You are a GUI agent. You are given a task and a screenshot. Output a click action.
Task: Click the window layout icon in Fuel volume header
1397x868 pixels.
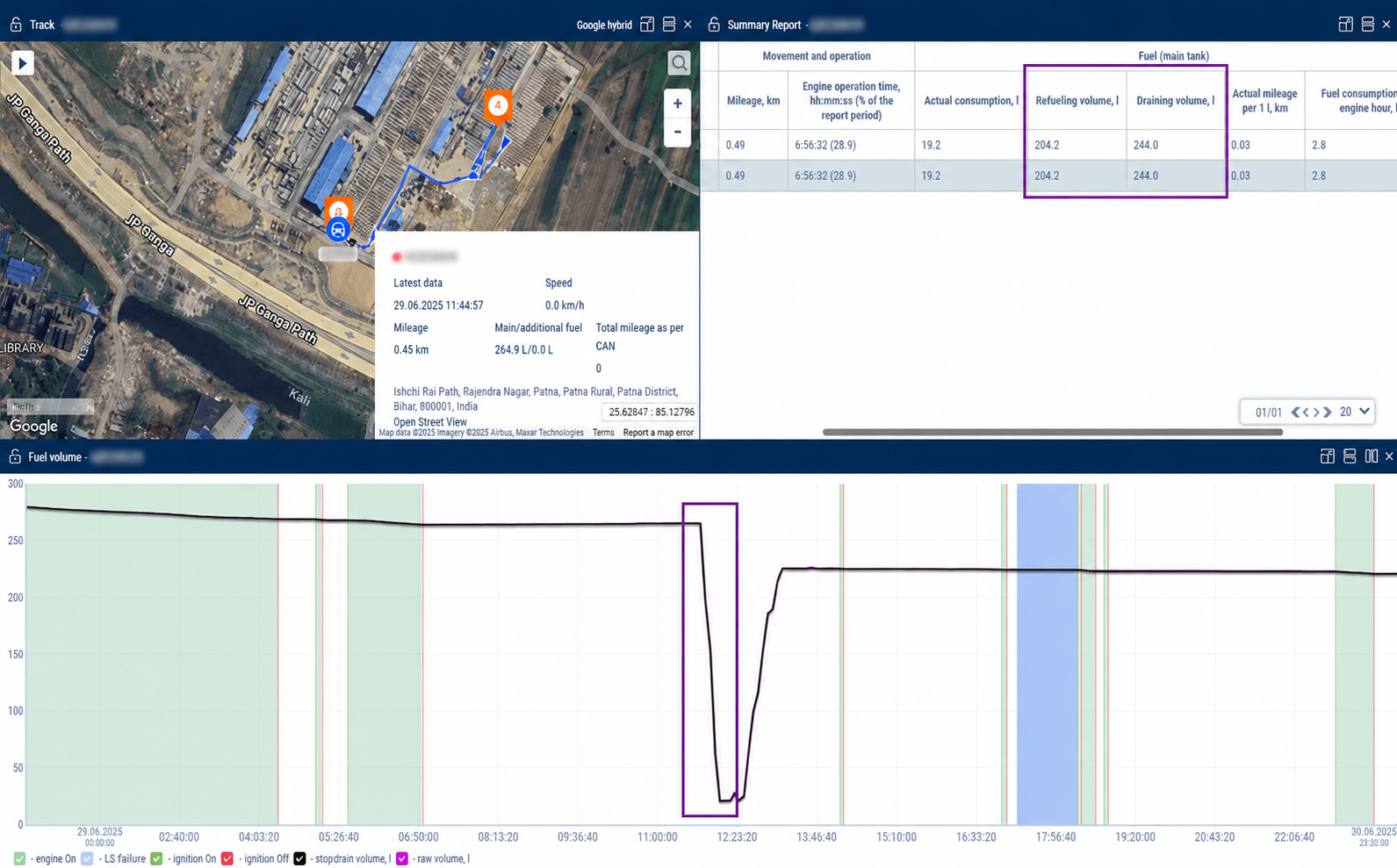coord(1328,456)
